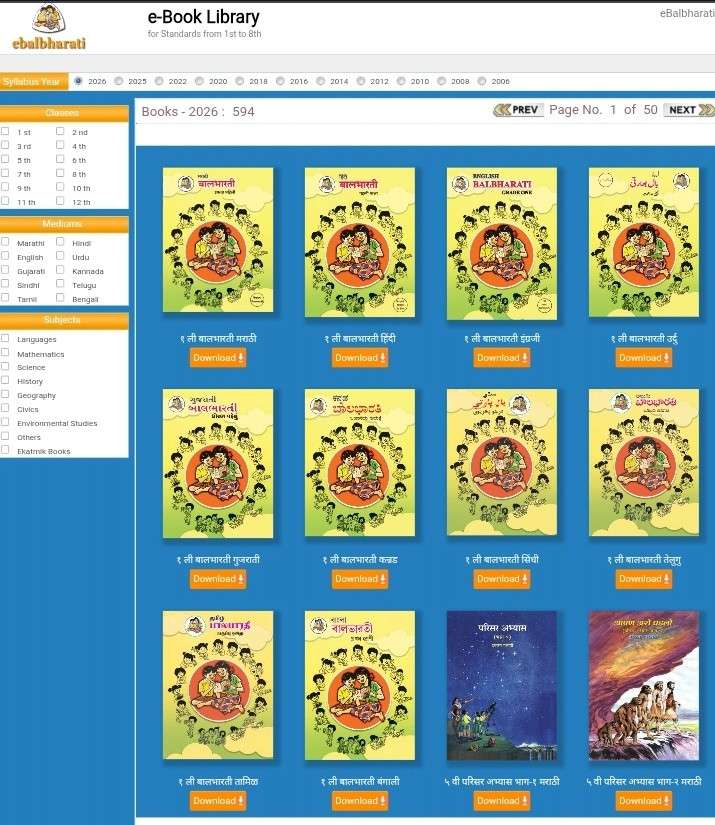Select syllabus year 2026

[78, 81]
